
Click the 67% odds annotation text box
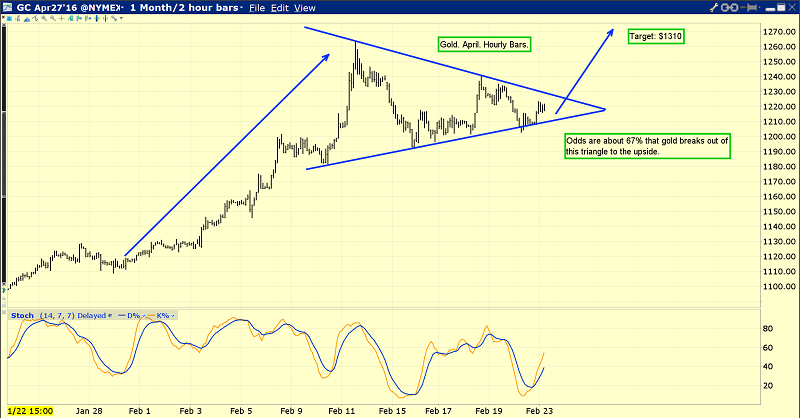point(646,146)
